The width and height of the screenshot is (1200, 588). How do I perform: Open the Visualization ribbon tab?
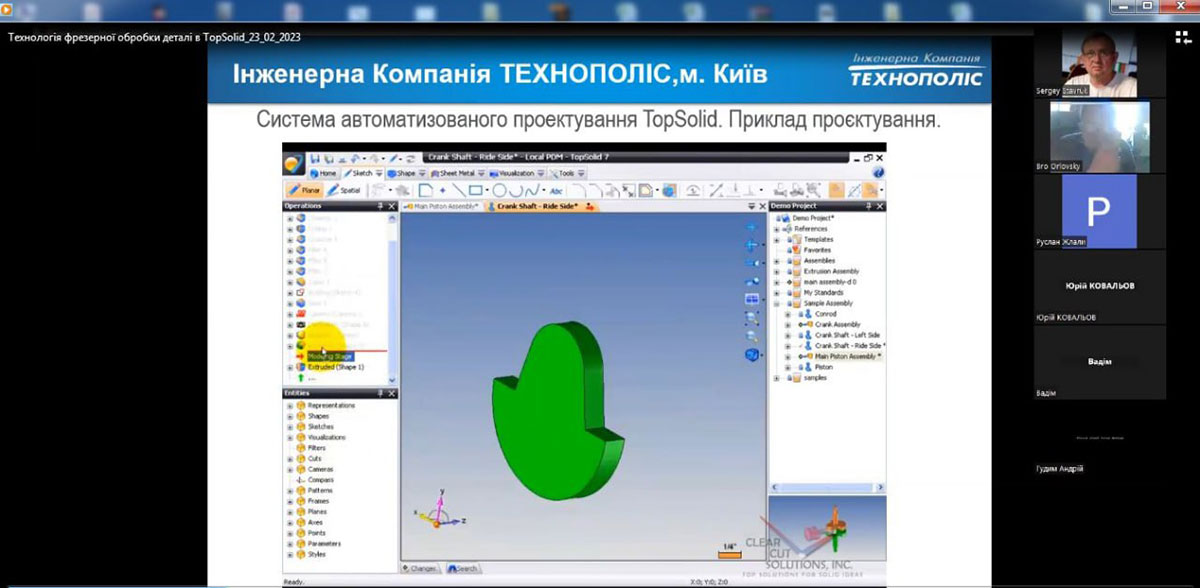512,173
